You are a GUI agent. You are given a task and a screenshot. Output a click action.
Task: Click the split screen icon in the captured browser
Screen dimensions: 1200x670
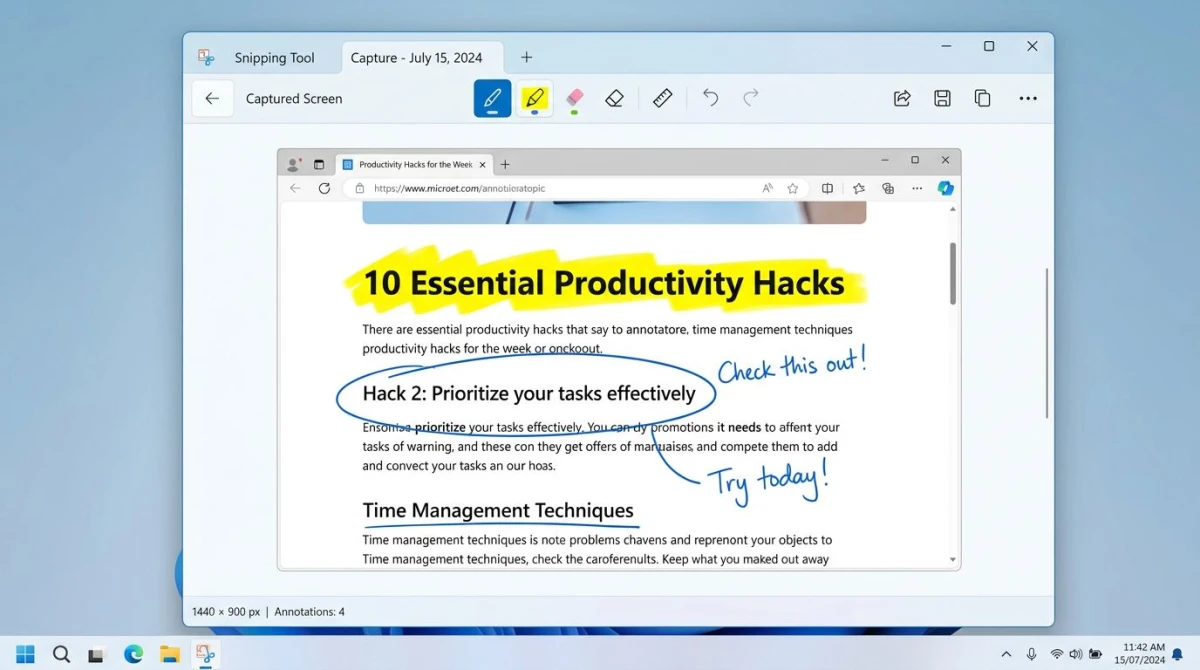coord(828,188)
